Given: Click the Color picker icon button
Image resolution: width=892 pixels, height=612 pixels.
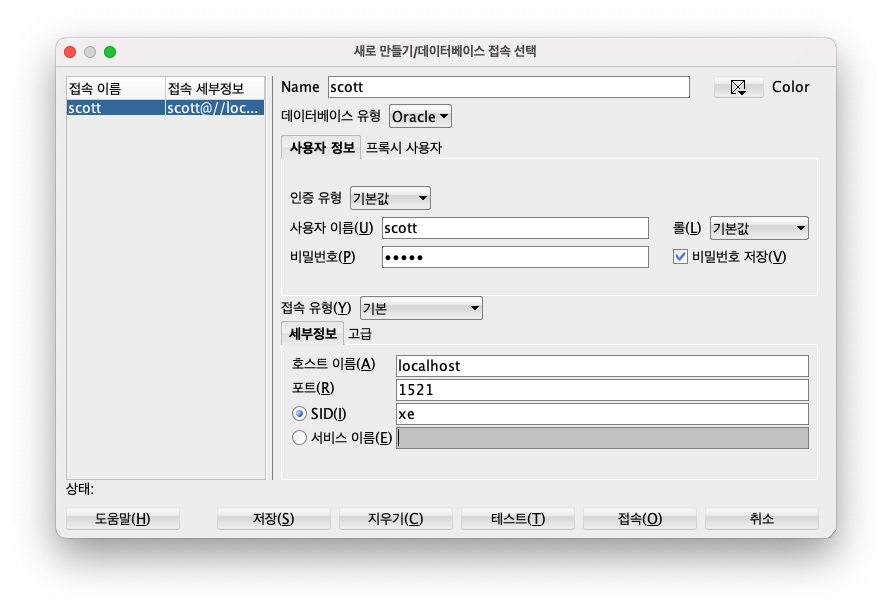Looking at the screenshot, I should click(738, 88).
